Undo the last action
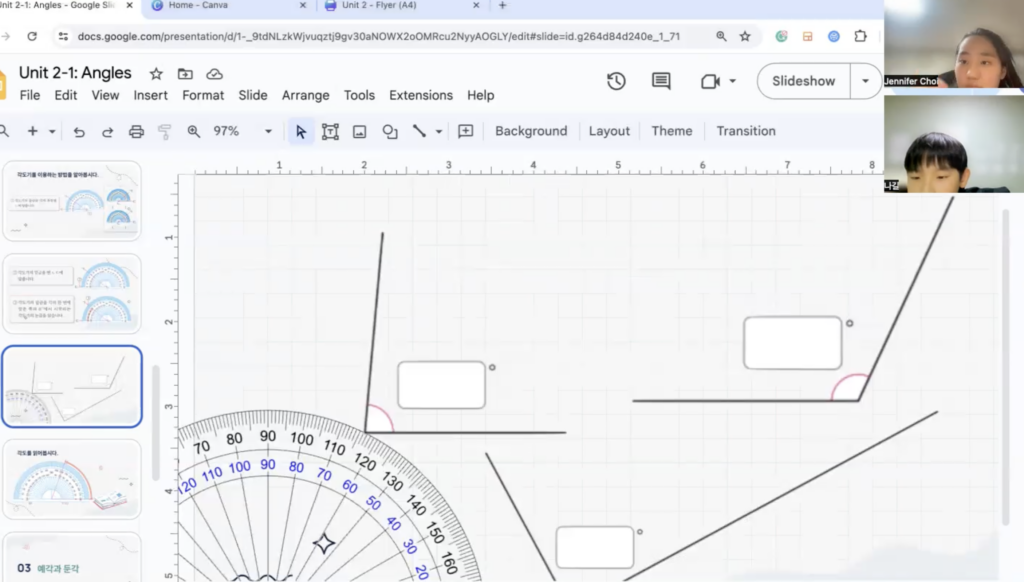This screenshot has height=582, width=1024. coord(79,132)
